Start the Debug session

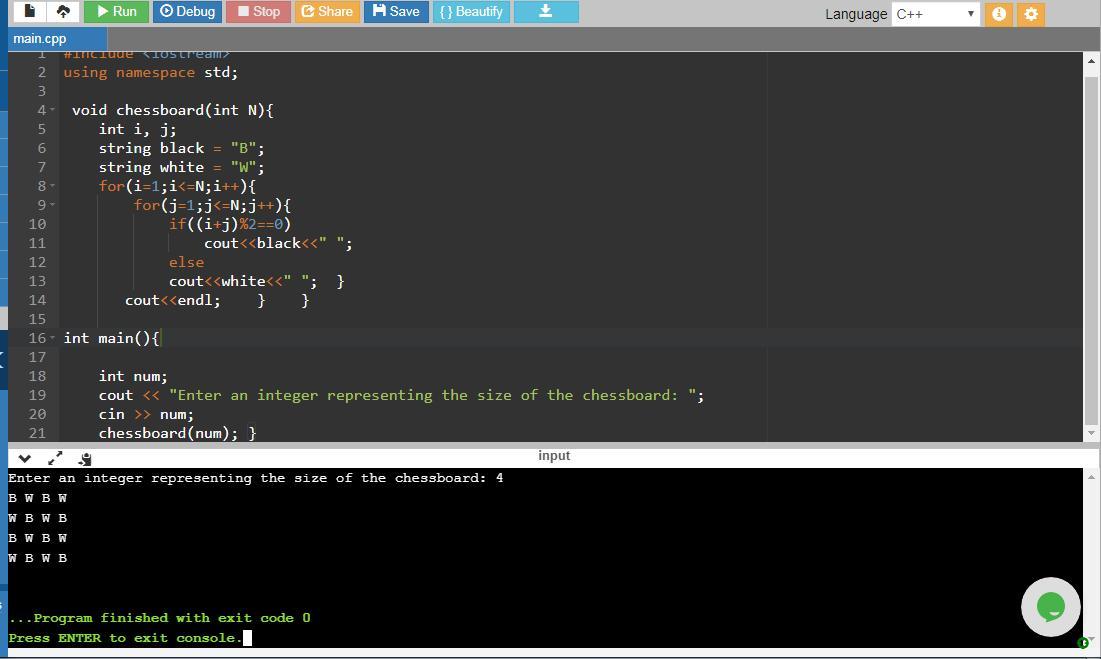[x=187, y=11]
